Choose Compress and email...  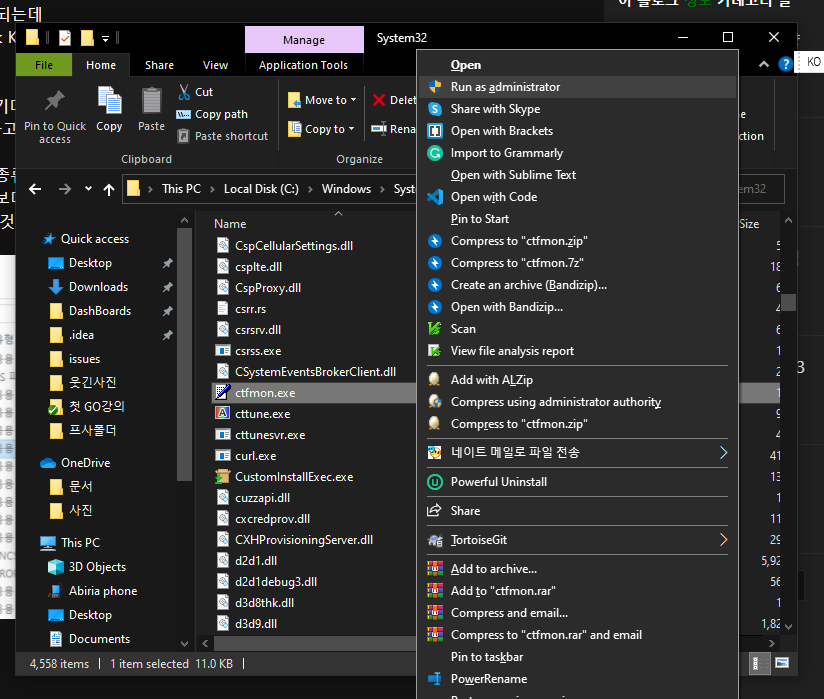tap(579, 613)
